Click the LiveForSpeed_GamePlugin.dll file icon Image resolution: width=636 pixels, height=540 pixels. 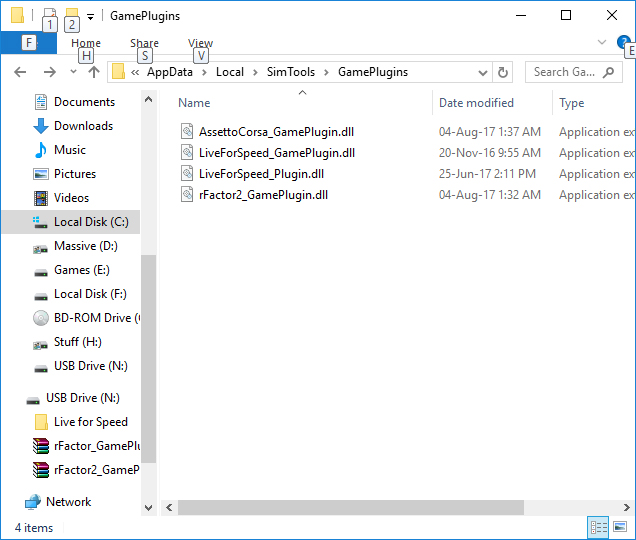187,153
